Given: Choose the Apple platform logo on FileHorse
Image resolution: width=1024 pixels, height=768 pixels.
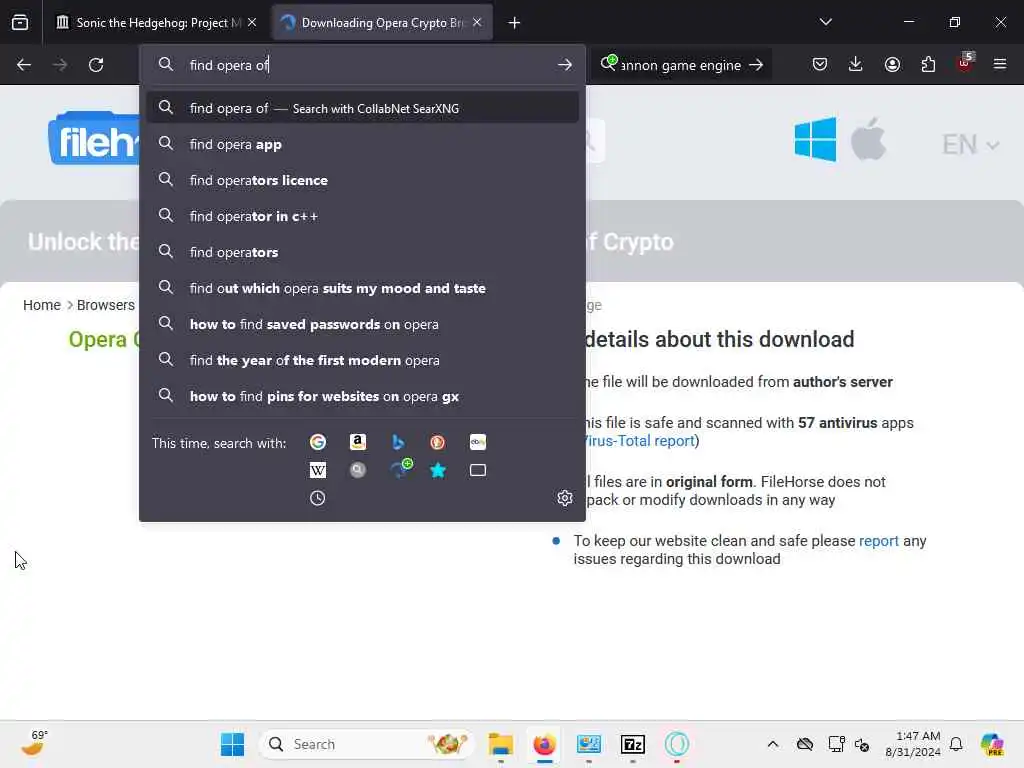Looking at the screenshot, I should (x=869, y=139).
